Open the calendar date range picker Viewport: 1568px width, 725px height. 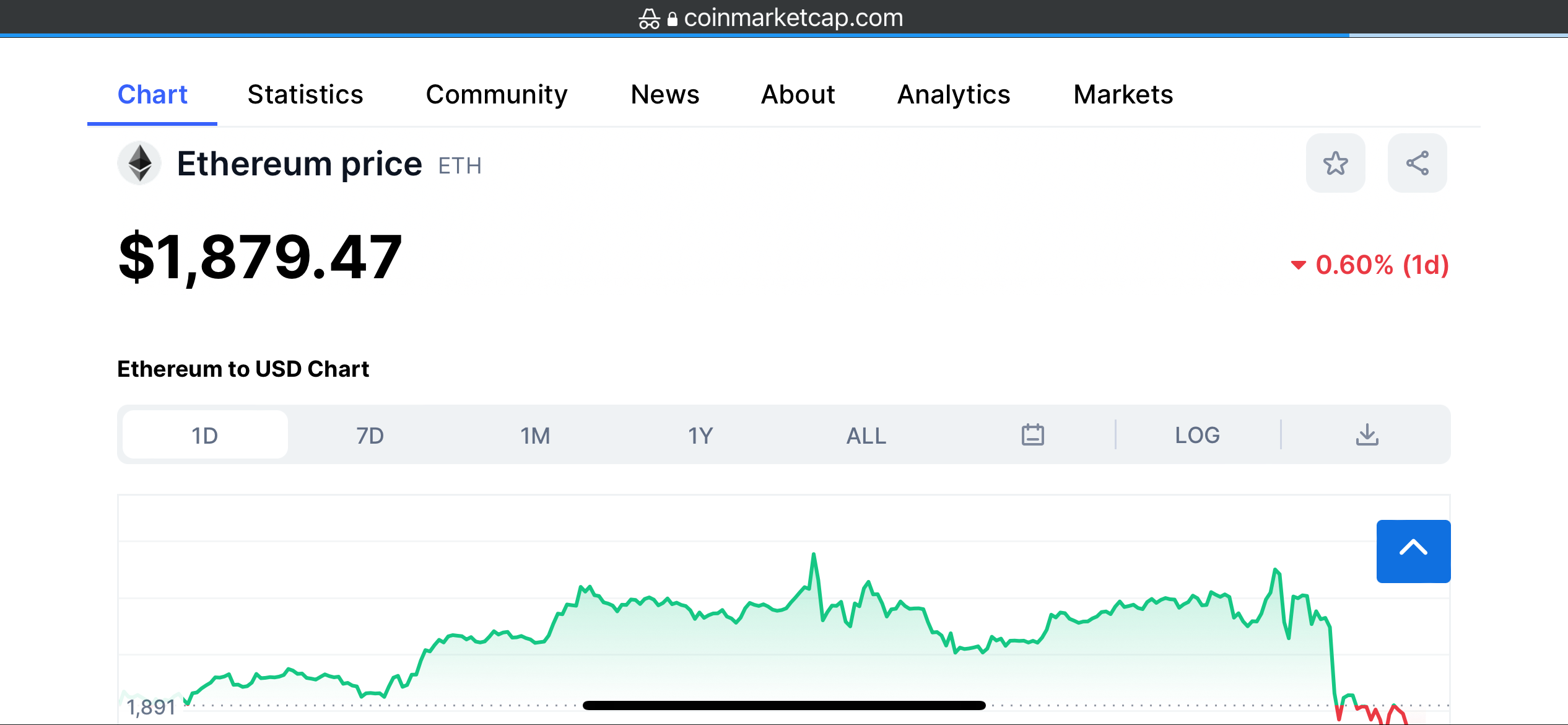[1032, 435]
